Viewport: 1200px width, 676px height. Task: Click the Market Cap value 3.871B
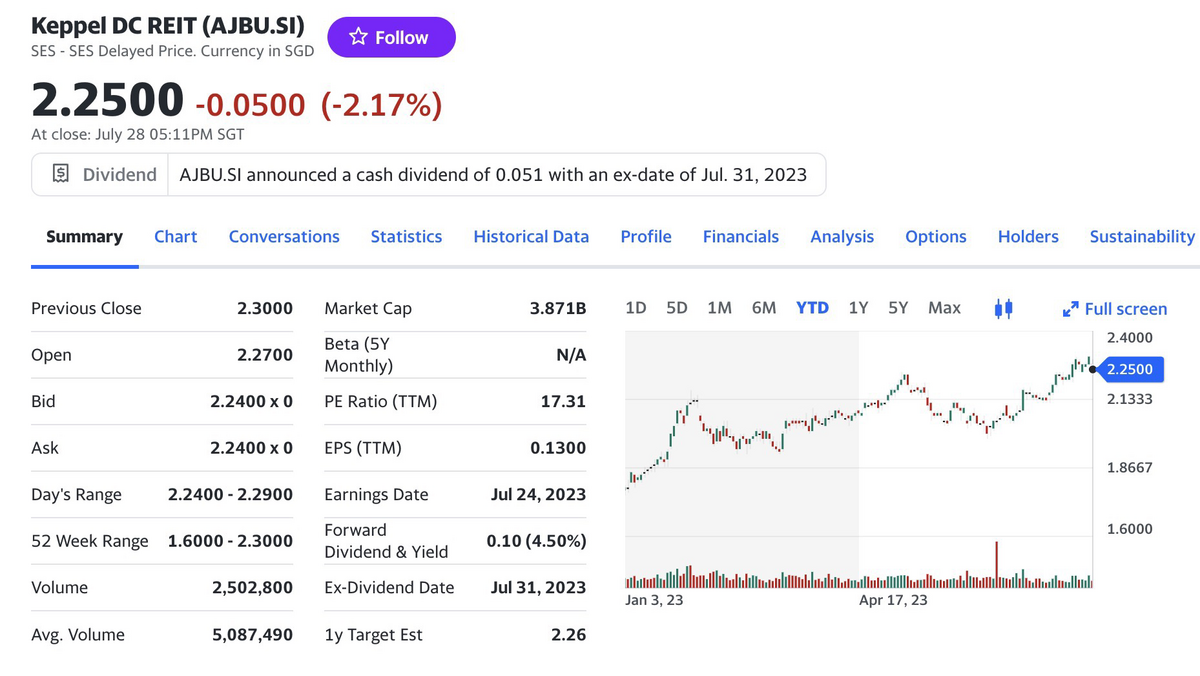pos(558,308)
